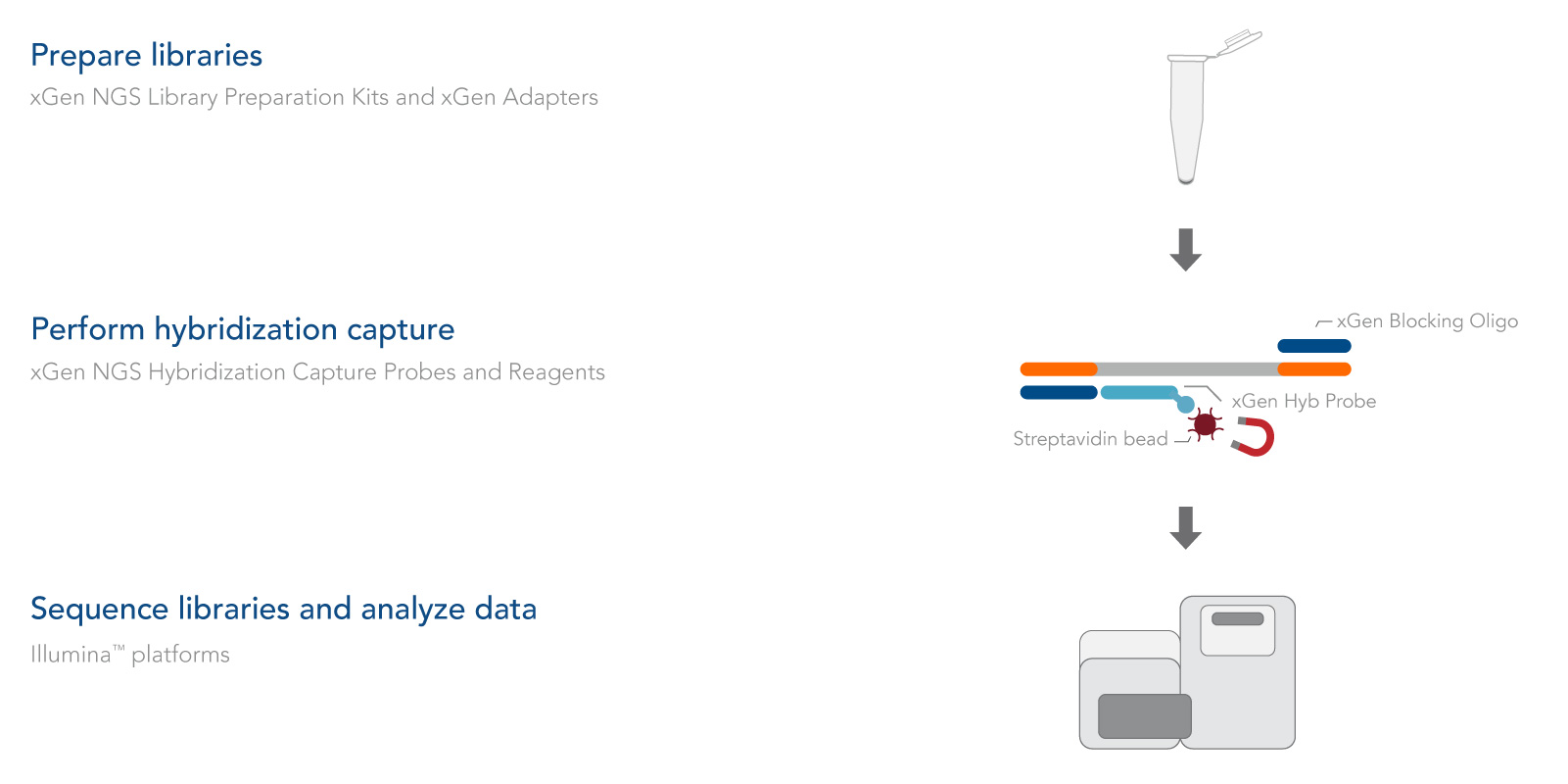The width and height of the screenshot is (1568, 784).
Task: Click the down arrow above the sequencer
Action: [x=1186, y=528]
